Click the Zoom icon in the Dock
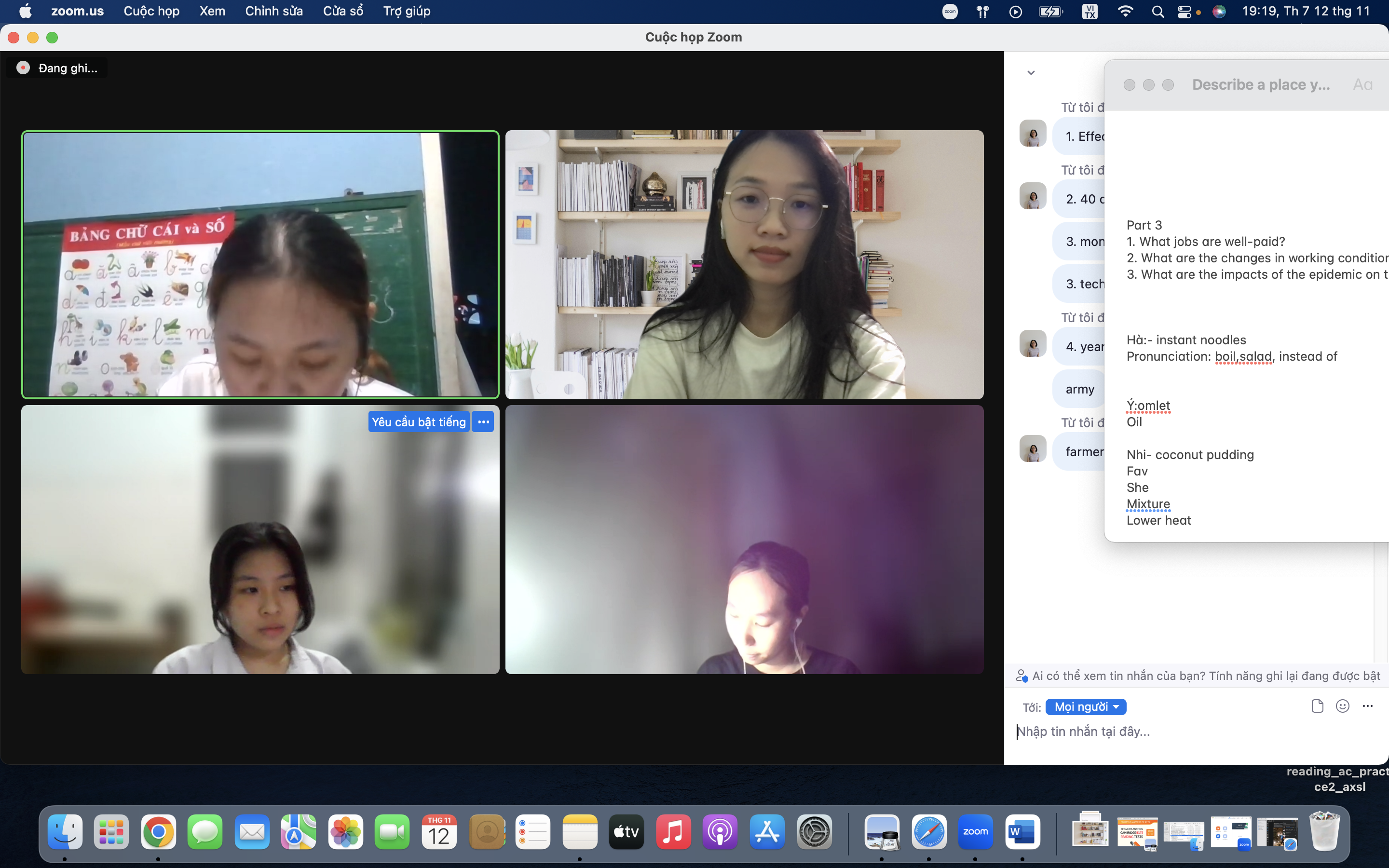1389x868 pixels. pos(975,832)
